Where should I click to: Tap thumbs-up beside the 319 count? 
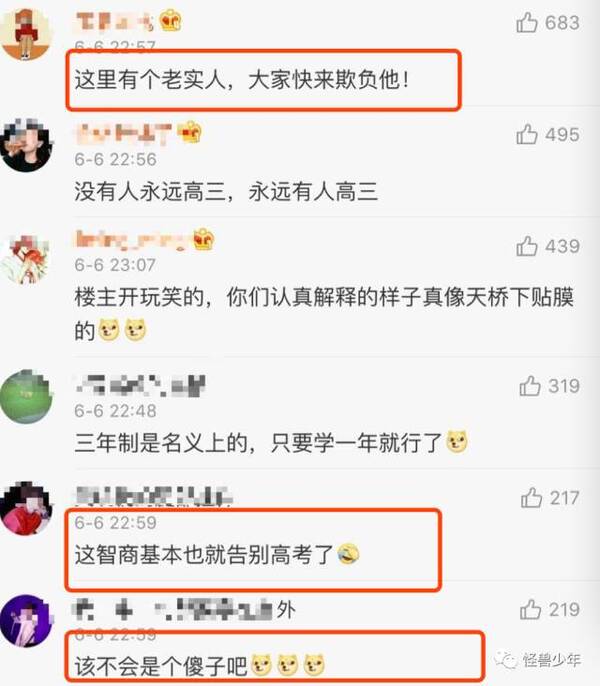click(530, 386)
